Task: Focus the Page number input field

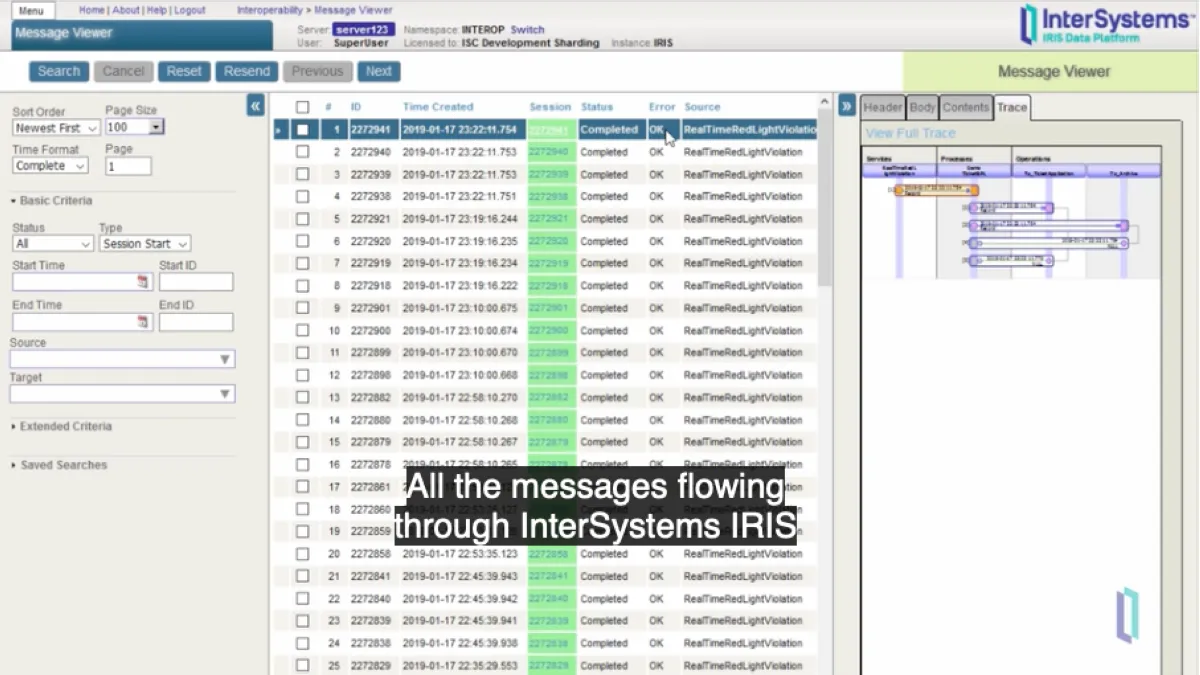Action: [128, 166]
